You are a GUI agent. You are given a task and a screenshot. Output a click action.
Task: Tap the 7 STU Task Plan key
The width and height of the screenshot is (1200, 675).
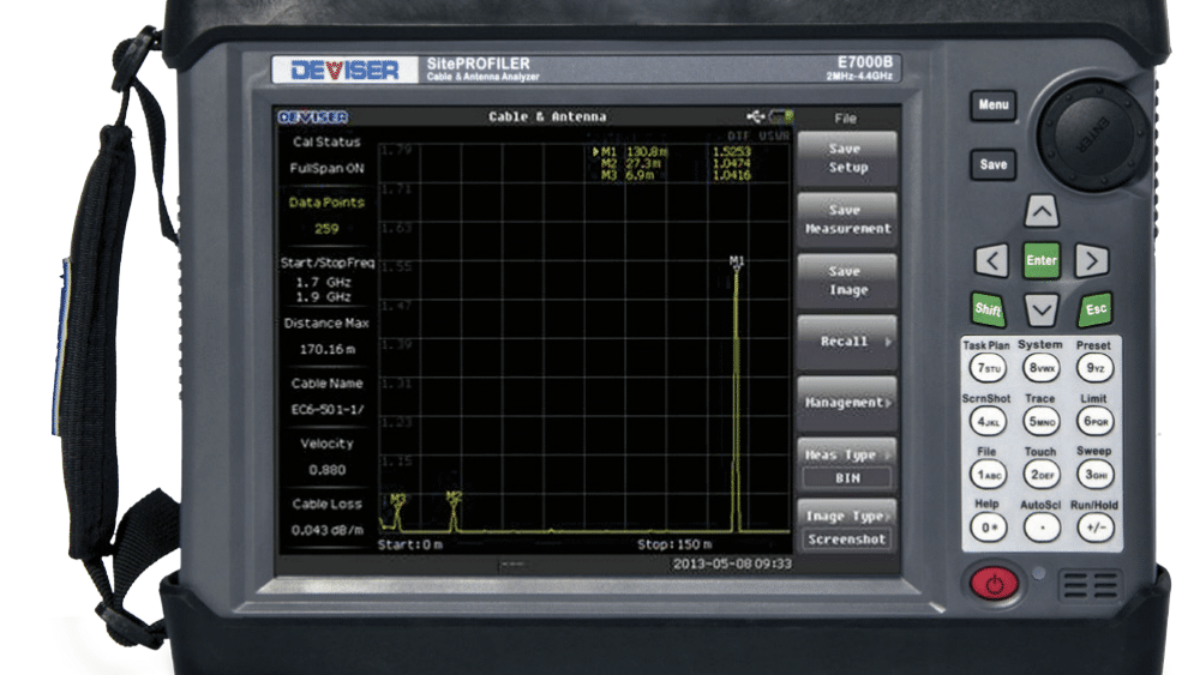pyautogui.click(x=986, y=369)
